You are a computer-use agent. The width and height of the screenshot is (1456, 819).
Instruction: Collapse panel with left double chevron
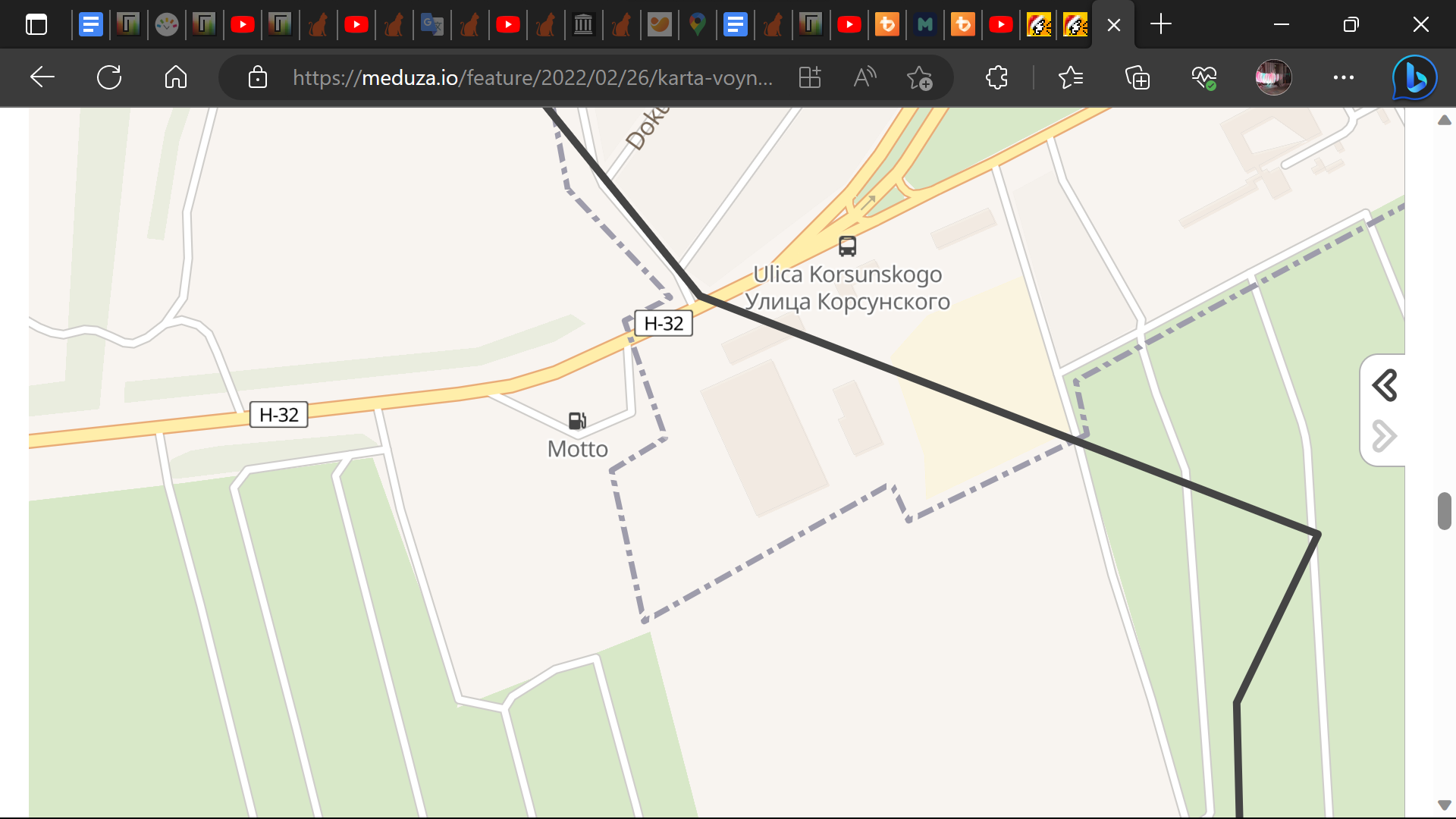1385,385
